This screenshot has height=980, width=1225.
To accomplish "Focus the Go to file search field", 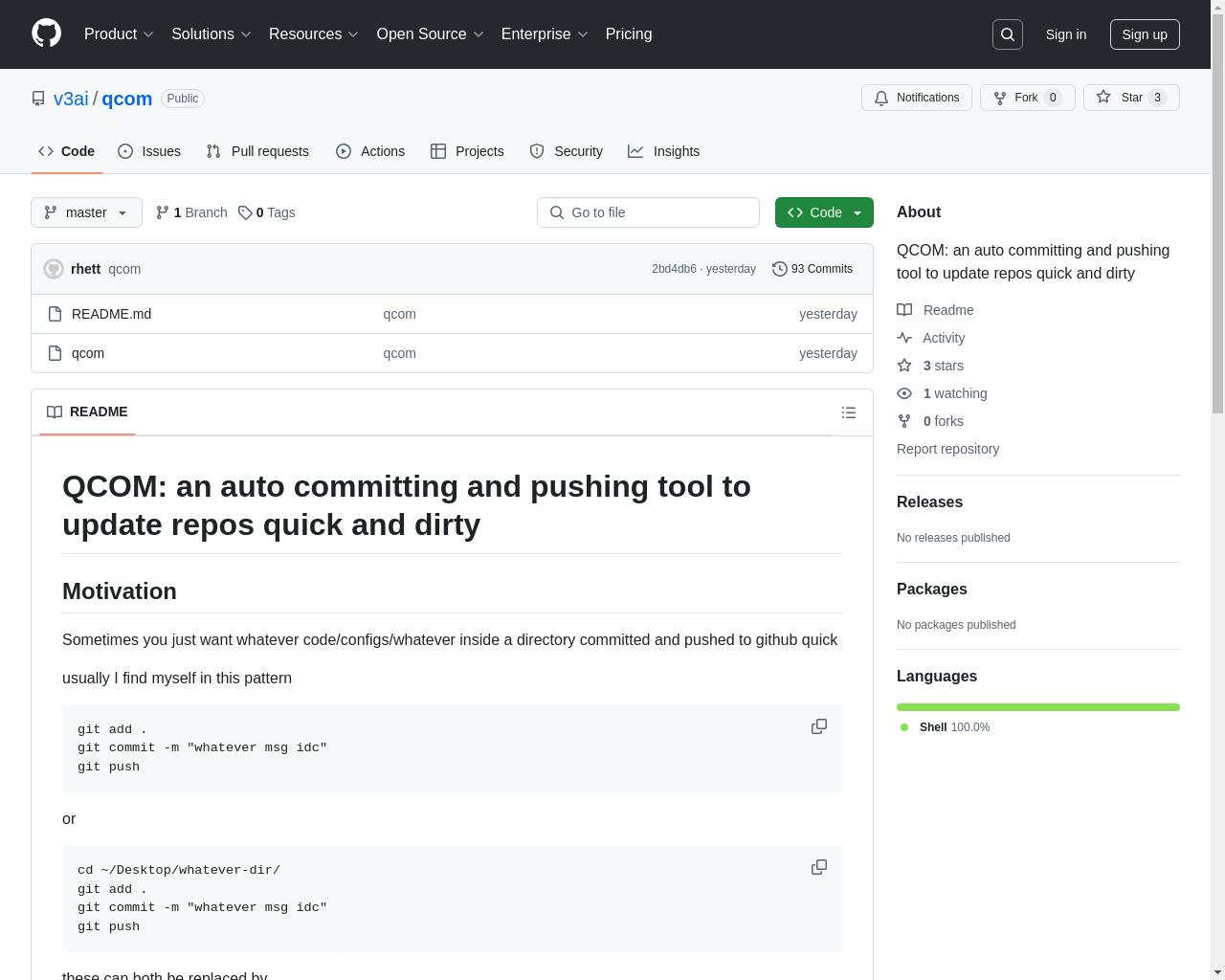I will [648, 212].
